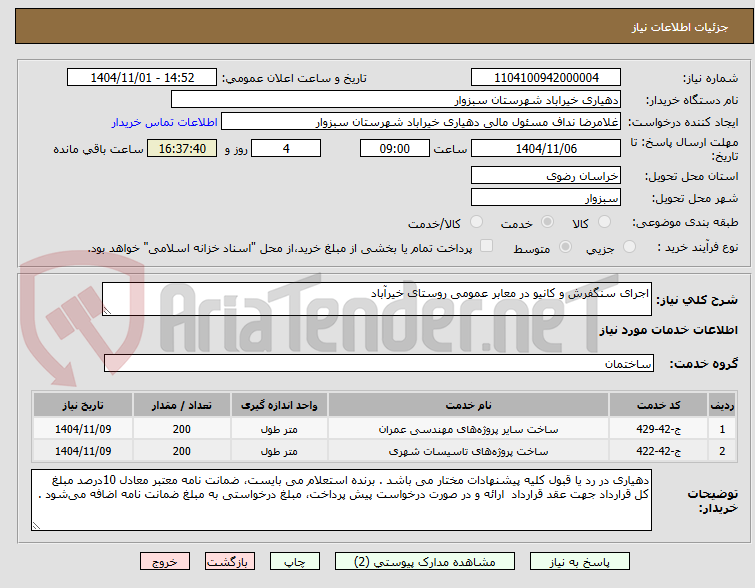The image size is (755, 588).
Task: Click the deadline hour field 09:00
Action: [x=394, y=148]
